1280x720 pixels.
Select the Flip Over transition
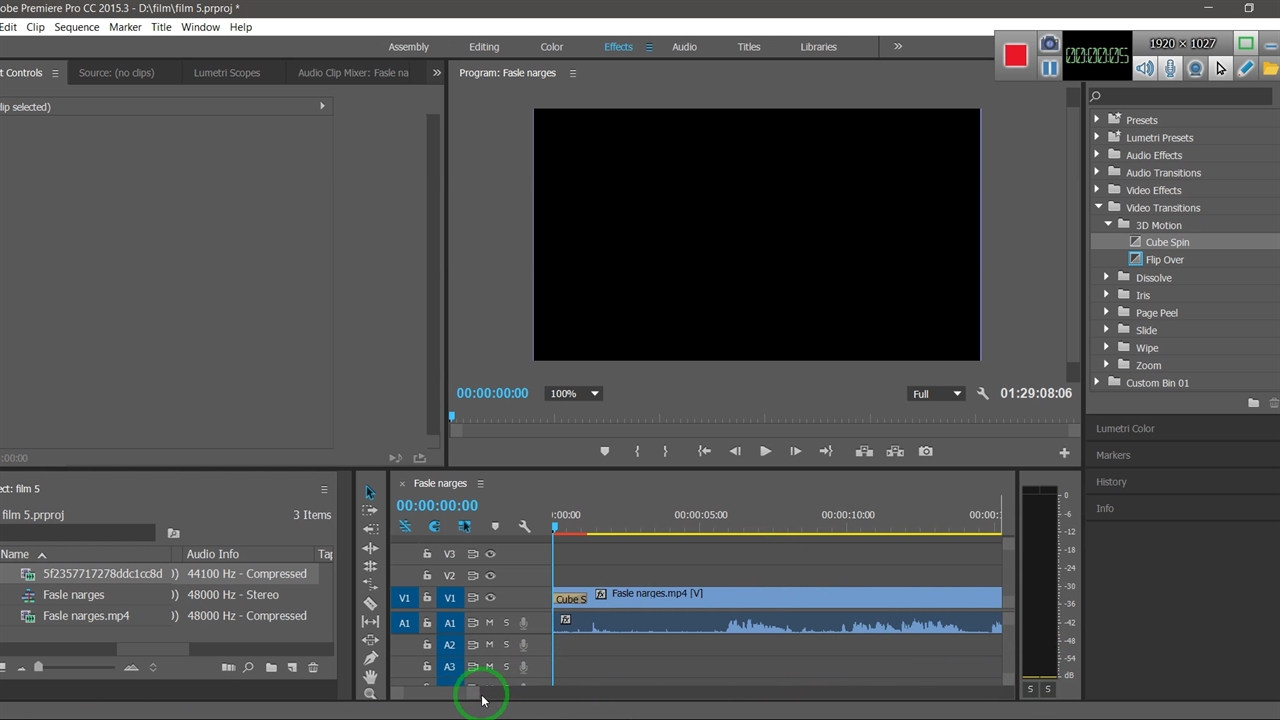1164,260
